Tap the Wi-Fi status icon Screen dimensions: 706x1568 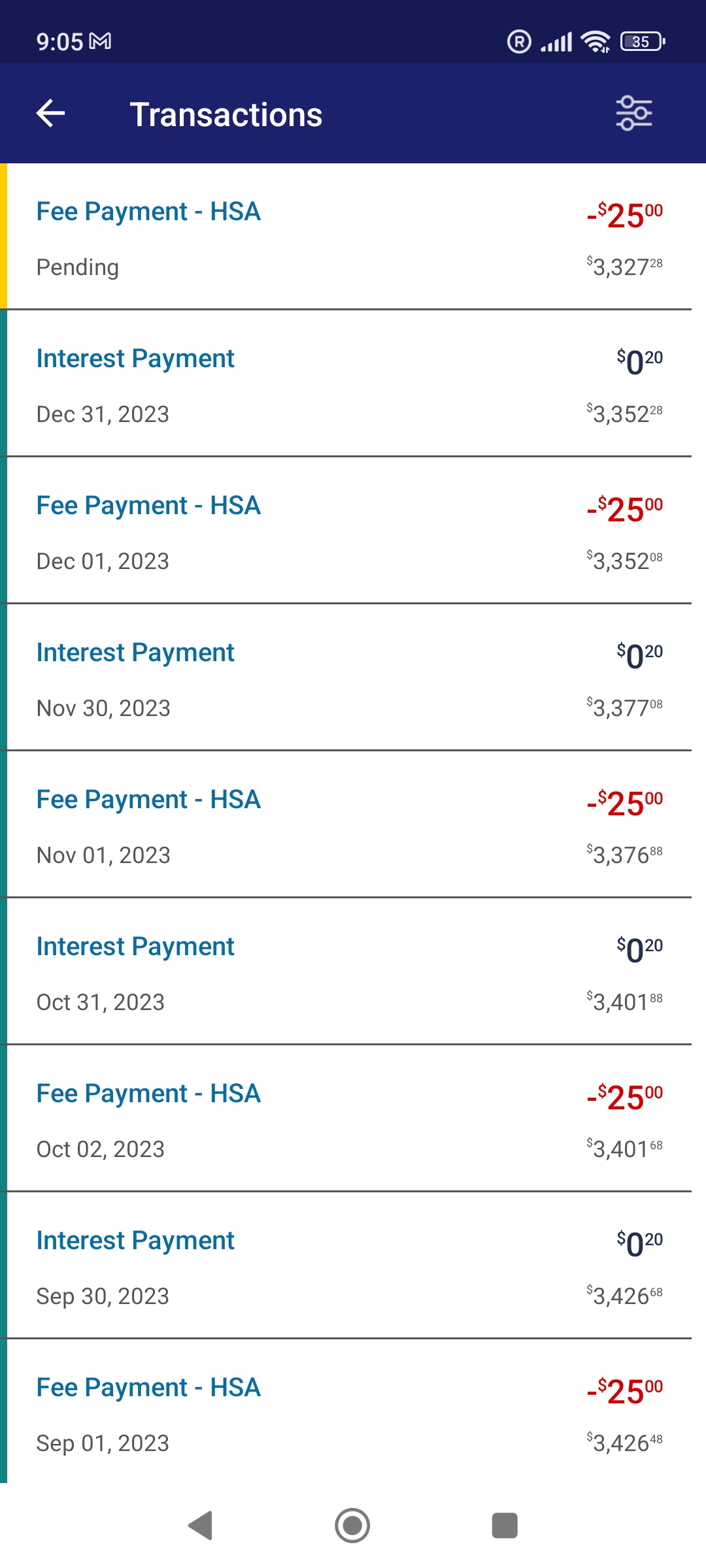click(x=596, y=42)
